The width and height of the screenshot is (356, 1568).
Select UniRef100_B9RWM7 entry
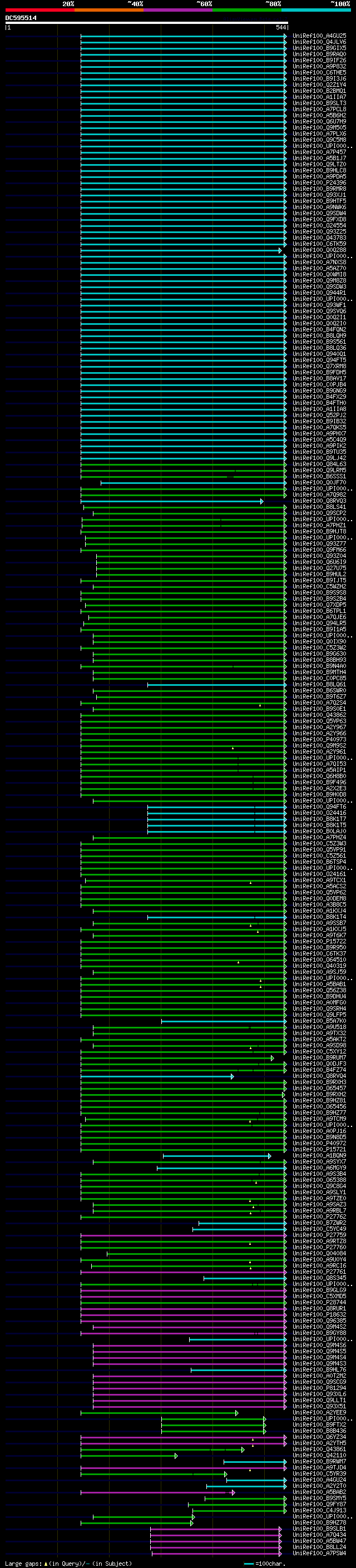coord(319,1461)
